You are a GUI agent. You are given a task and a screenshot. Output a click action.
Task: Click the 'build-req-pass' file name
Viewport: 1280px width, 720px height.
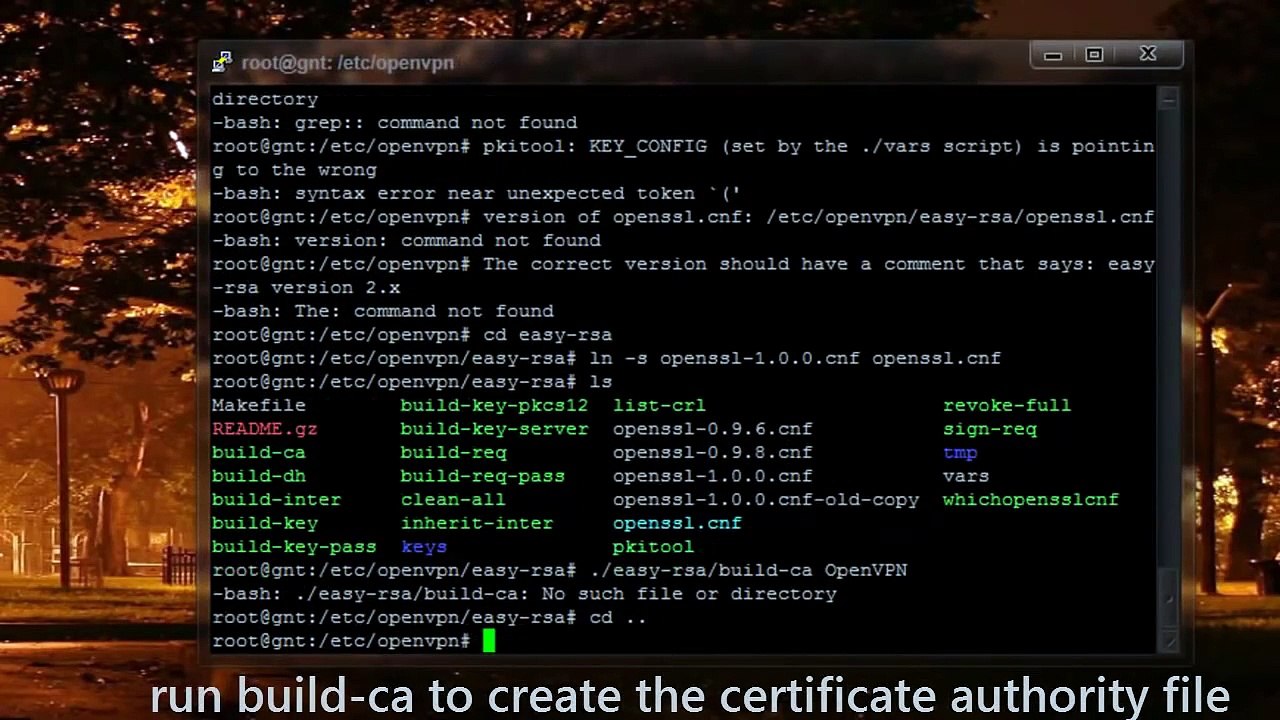[483, 476]
